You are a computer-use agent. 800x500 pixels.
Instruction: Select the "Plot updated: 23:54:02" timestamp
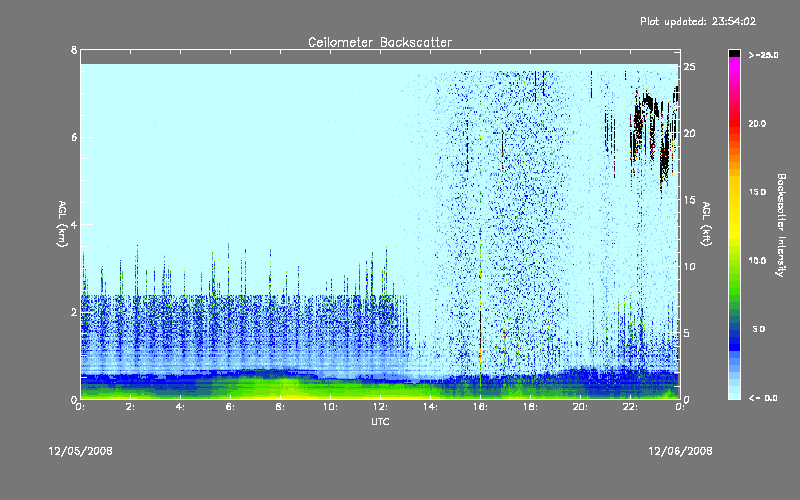tap(698, 21)
